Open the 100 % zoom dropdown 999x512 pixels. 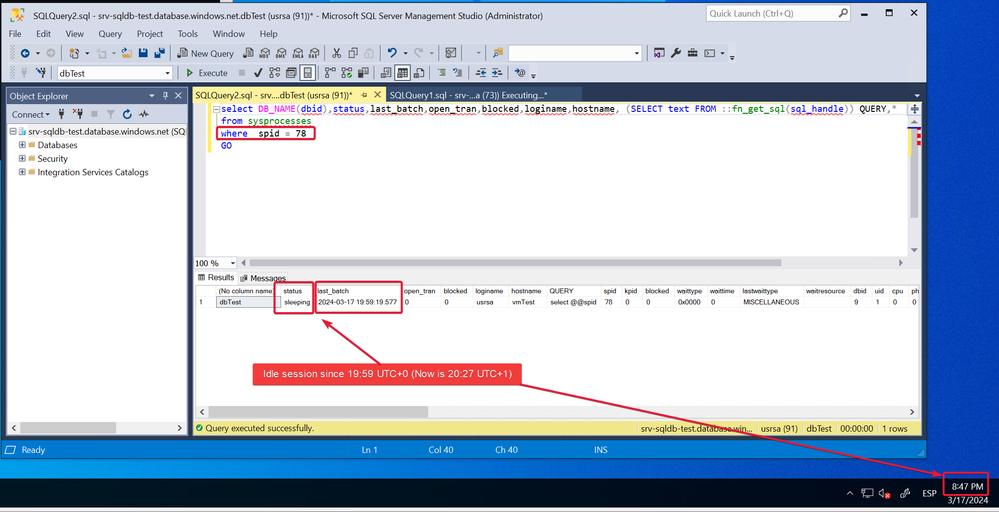[x=232, y=263]
